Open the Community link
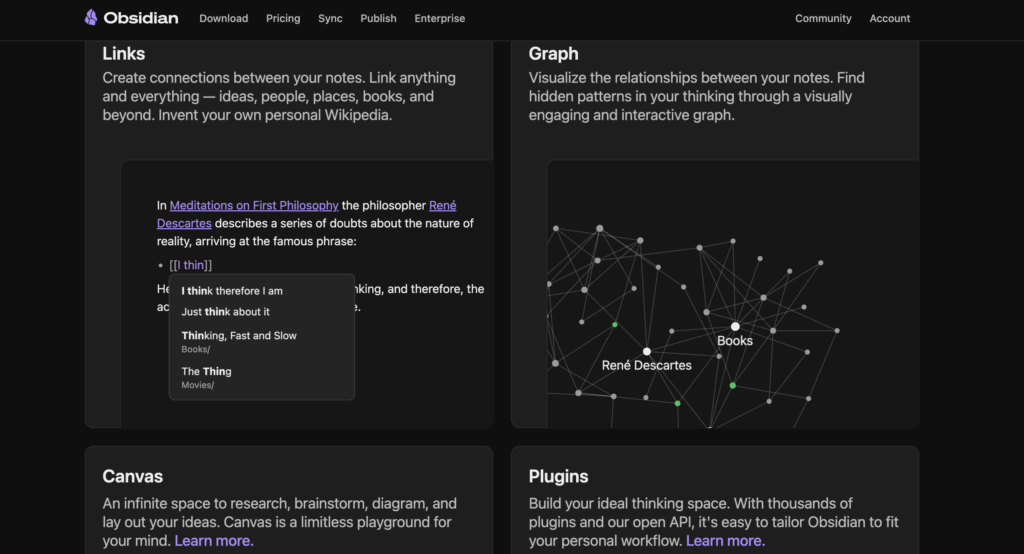Image resolution: width=1024 pixels, height=554 pixels. pos(823,18)
